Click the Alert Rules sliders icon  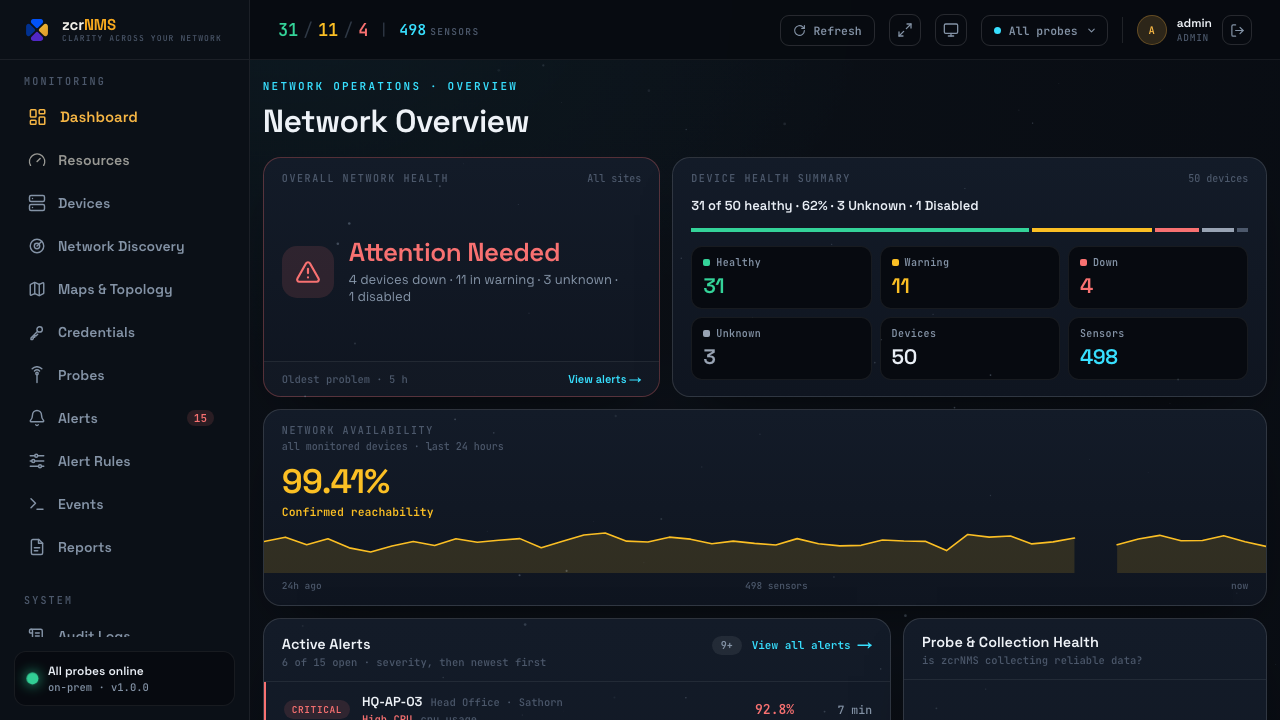[x=37, y=461]
